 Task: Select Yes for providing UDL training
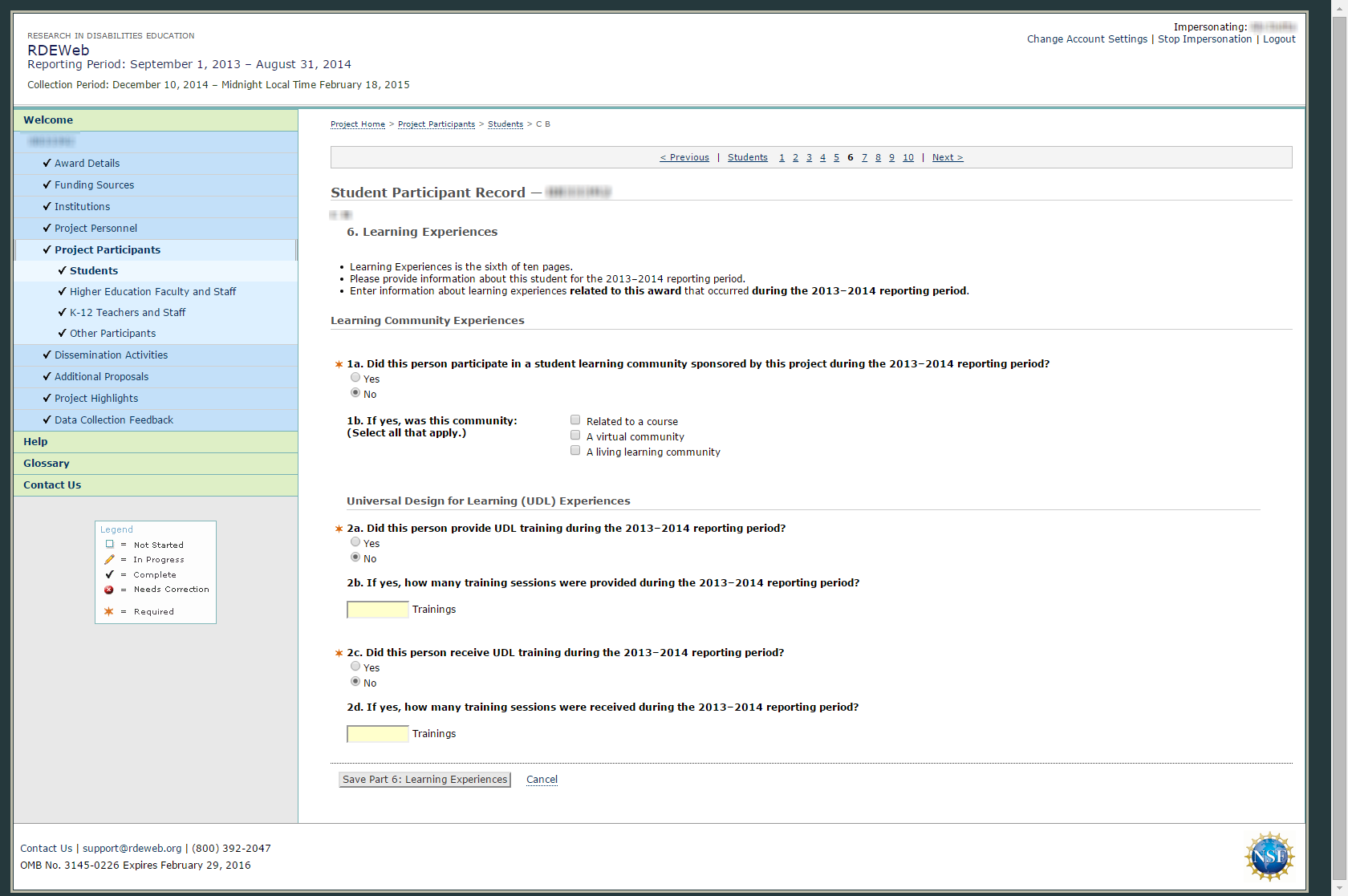click(355, 542)
